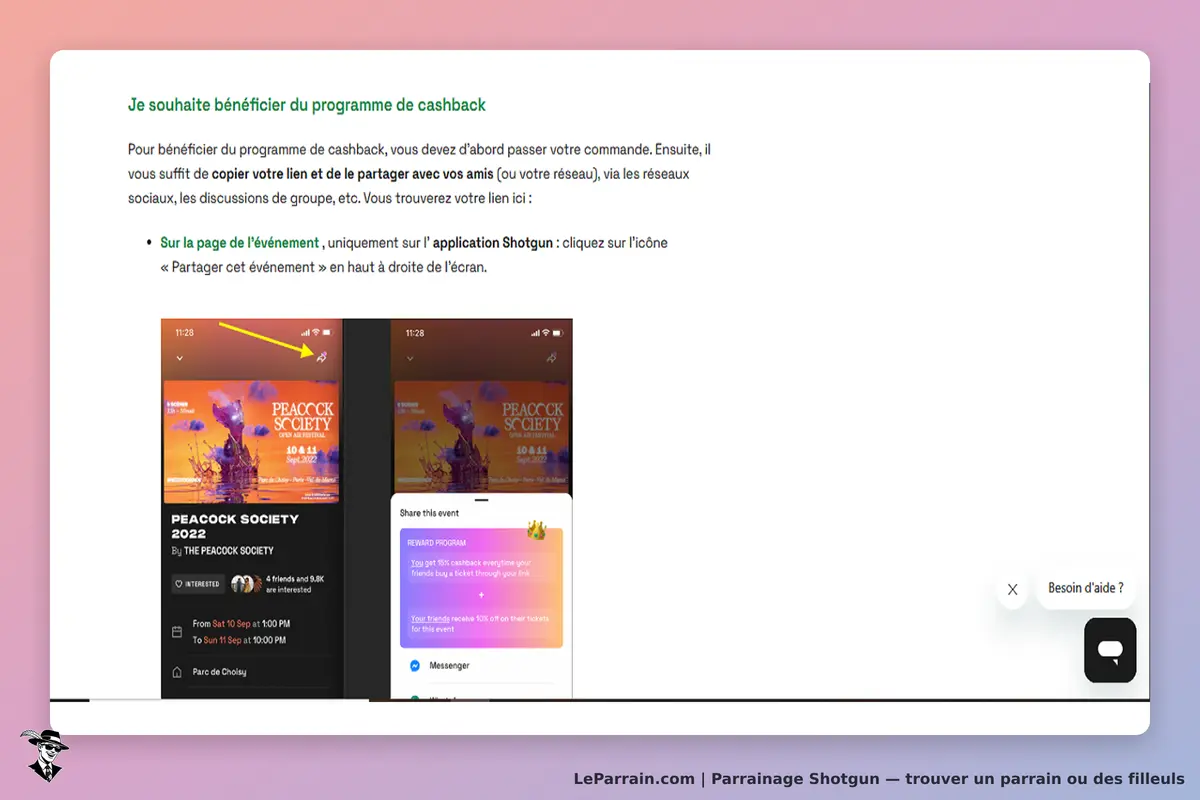The width and height of the screenshot is (1200, 800).
Task: Click the Messenger row in share sheet
Action: [x=481, y=666]
